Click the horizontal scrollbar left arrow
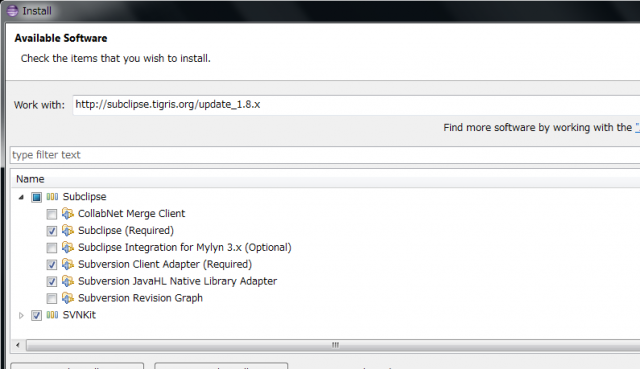Viewport: 640px width, 369px height. click(x=18, y=345)
